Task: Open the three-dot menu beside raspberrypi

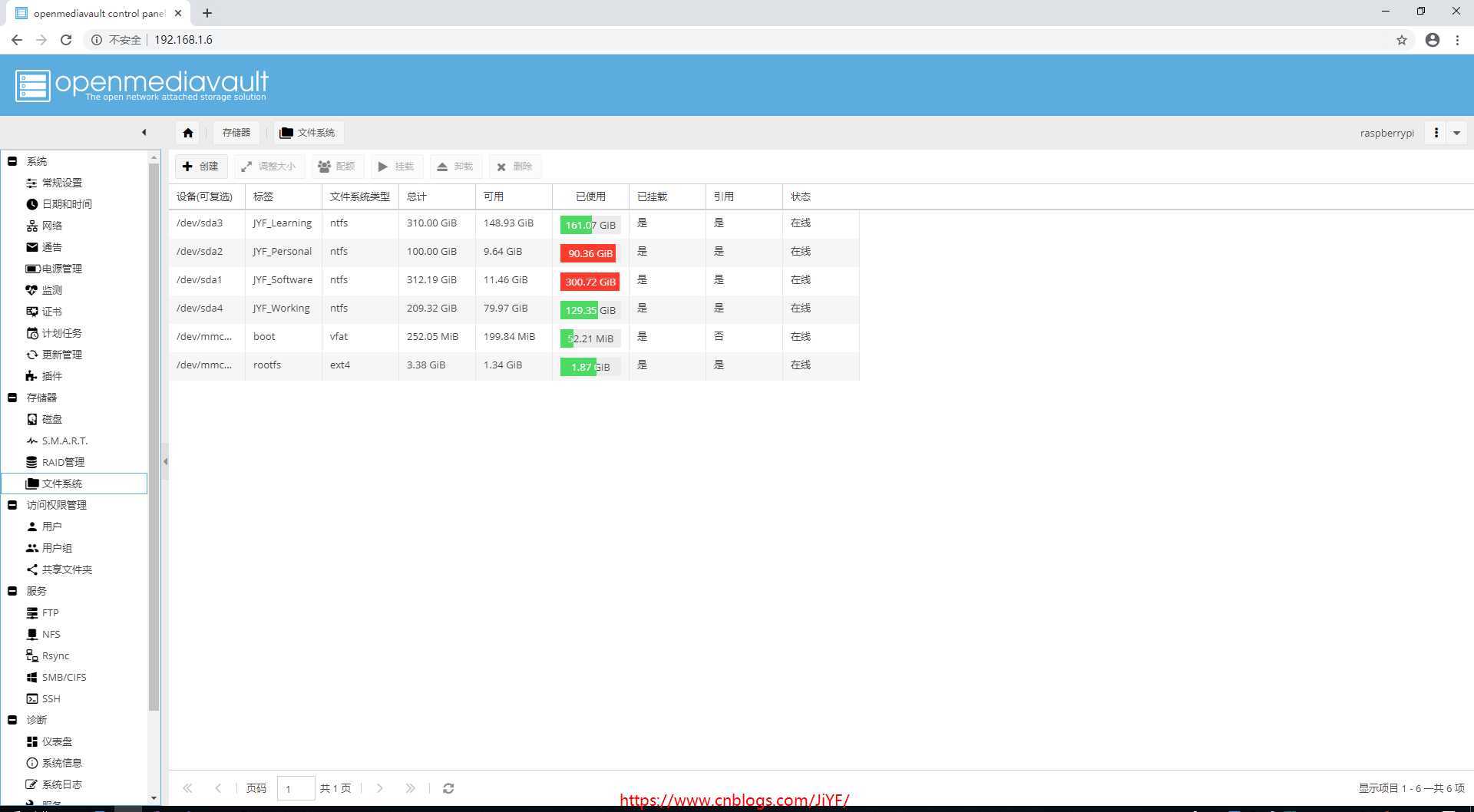Action: pos(1436,133)
